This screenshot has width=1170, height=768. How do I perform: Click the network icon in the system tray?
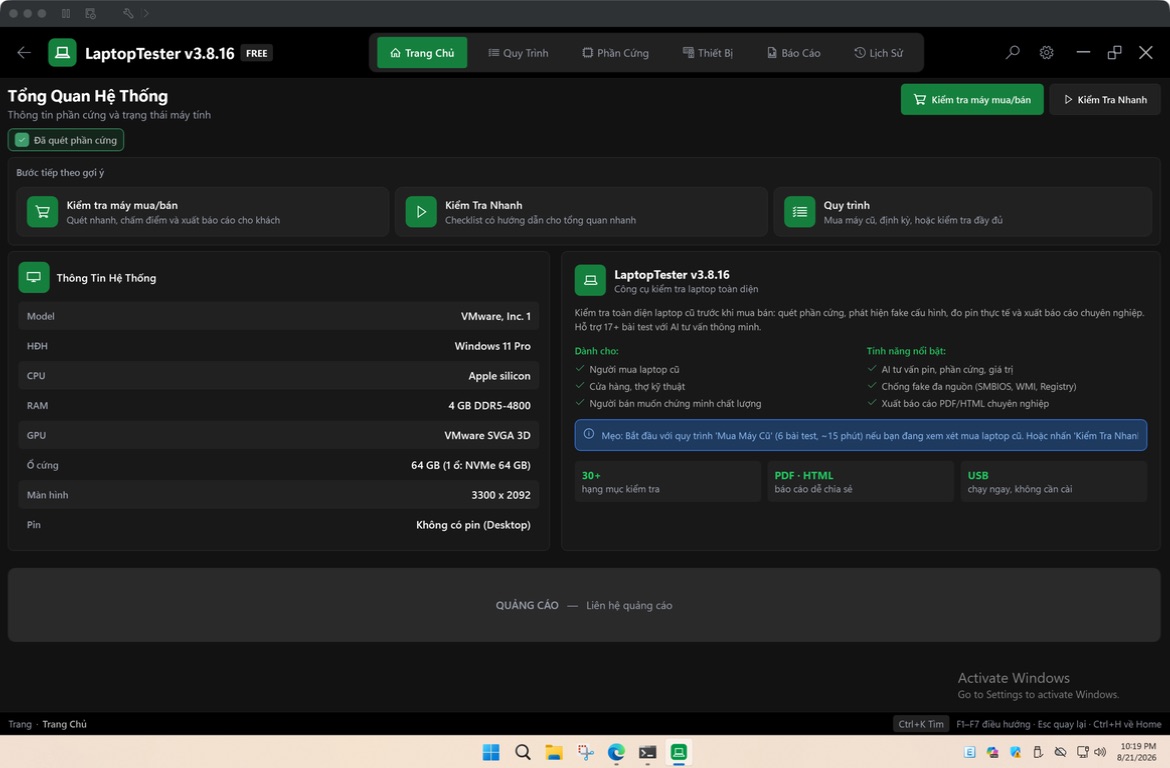(x=1083, y=752)
